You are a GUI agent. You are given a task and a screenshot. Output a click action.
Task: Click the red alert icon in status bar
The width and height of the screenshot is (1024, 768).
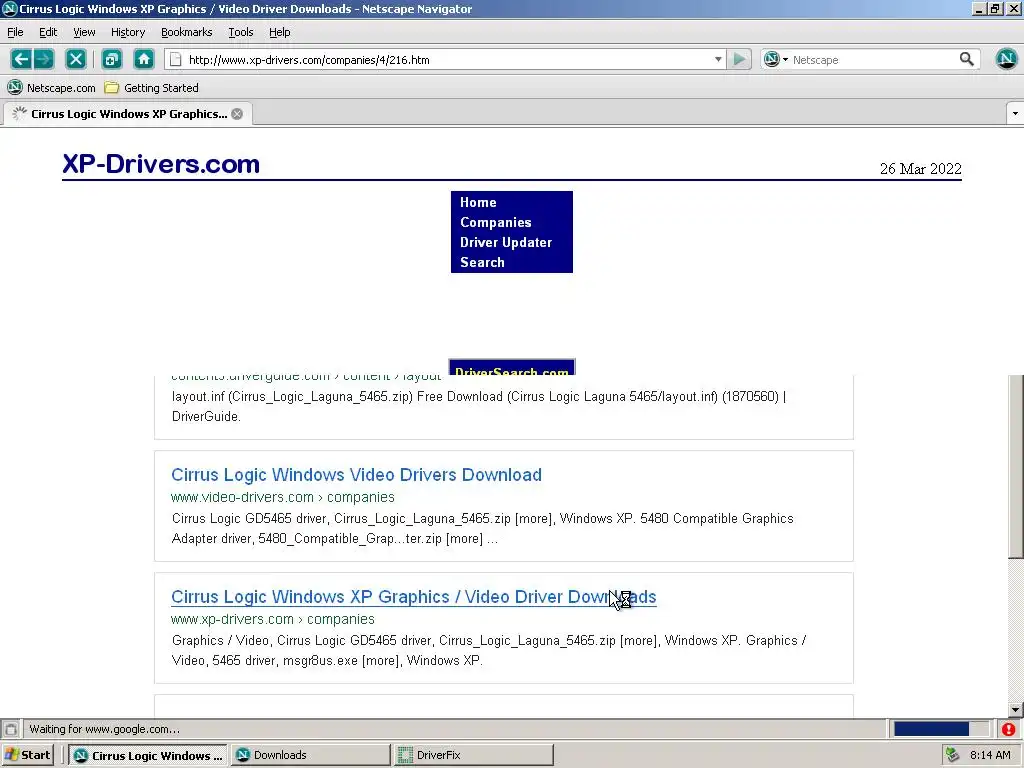pos(1008,729)
